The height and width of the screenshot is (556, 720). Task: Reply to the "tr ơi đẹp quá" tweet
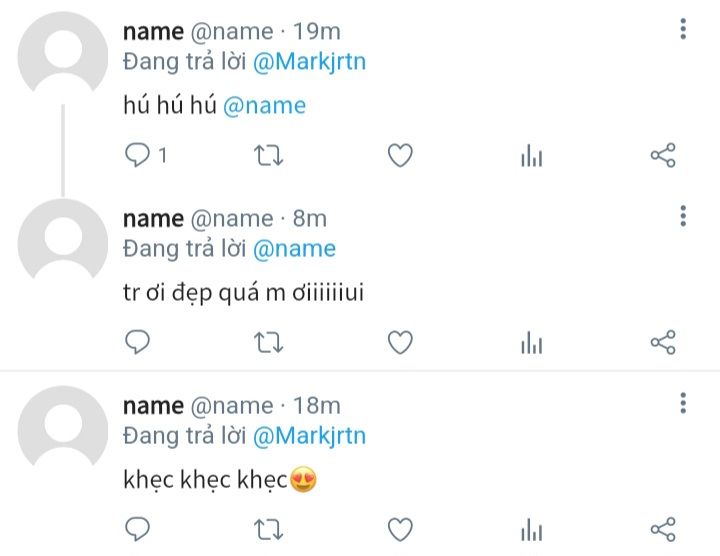click(x=137, y=342)
